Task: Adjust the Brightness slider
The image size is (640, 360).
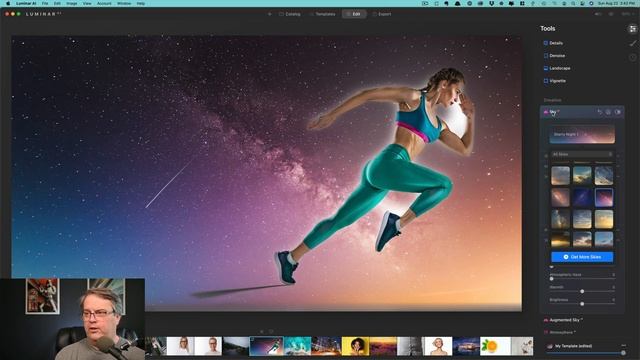Action: tap(582, 304)
